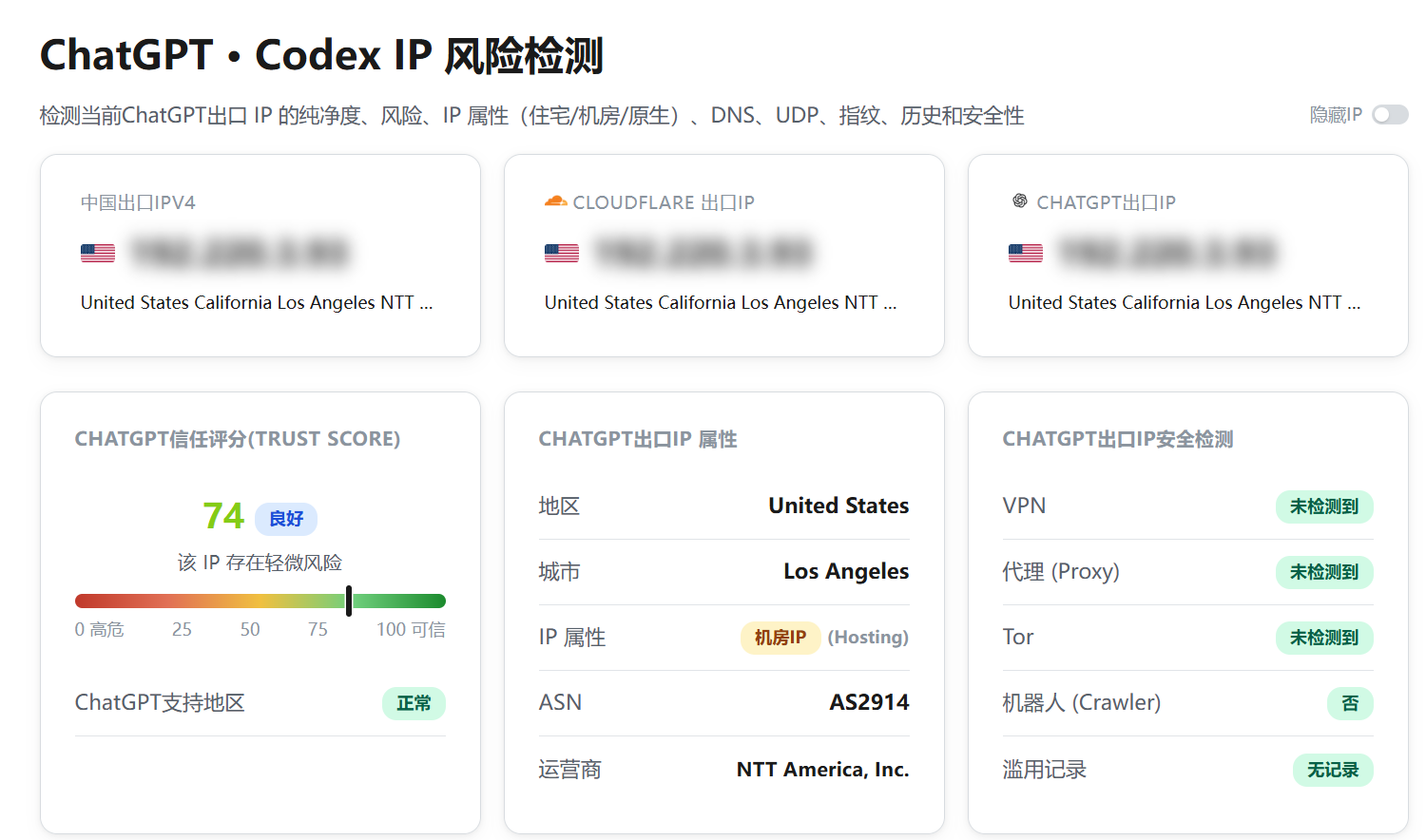Click the CHATGPT出口IP 属性 heading
The image size is (1426, 840).
pos(638,439)
